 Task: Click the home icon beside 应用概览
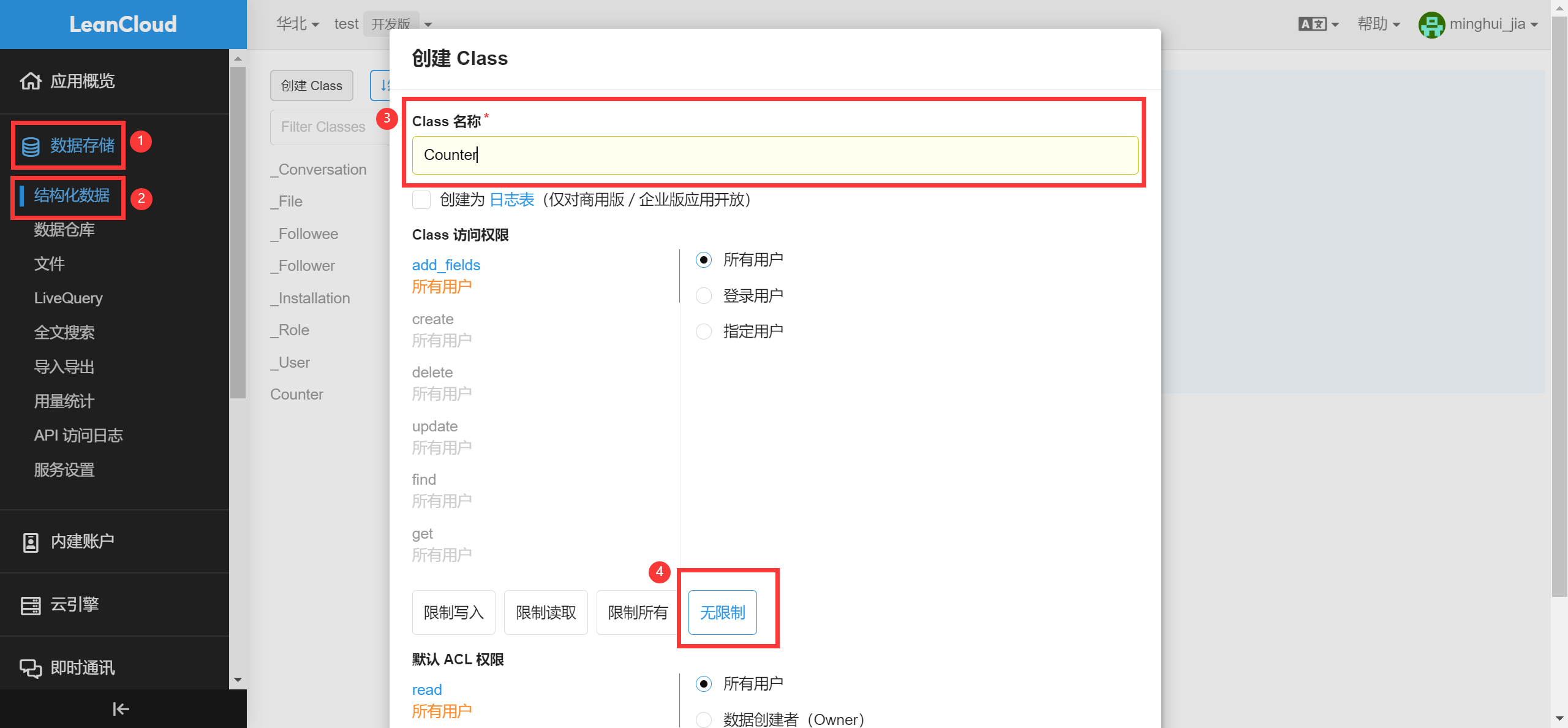click(30, 81)
